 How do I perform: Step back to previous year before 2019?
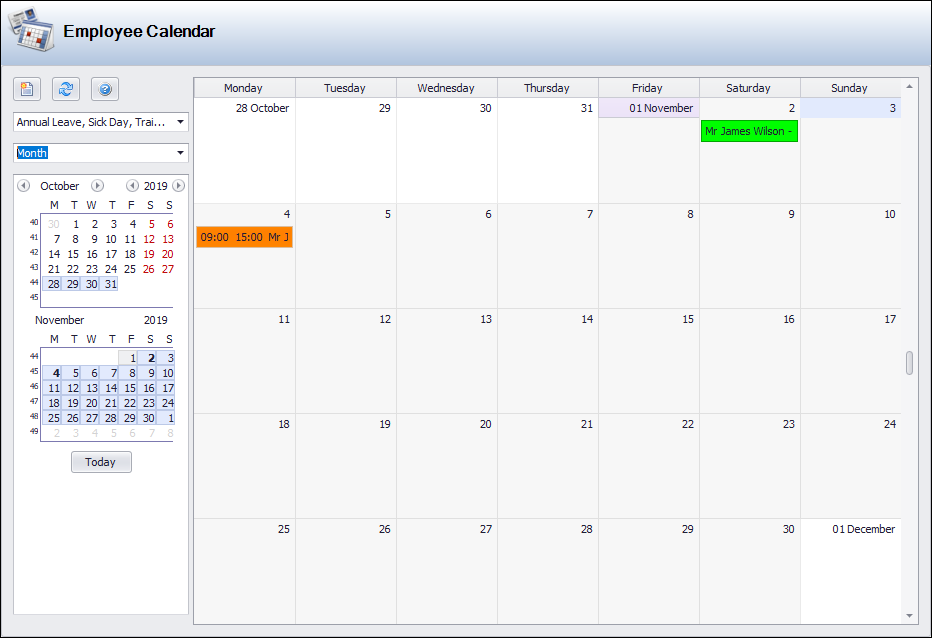[132, 186]
